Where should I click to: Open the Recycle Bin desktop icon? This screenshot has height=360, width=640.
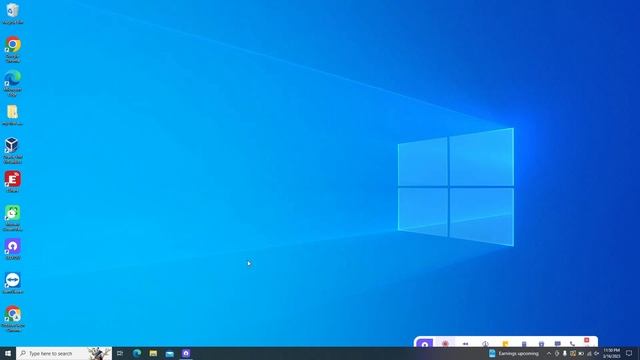pos(13,13)
